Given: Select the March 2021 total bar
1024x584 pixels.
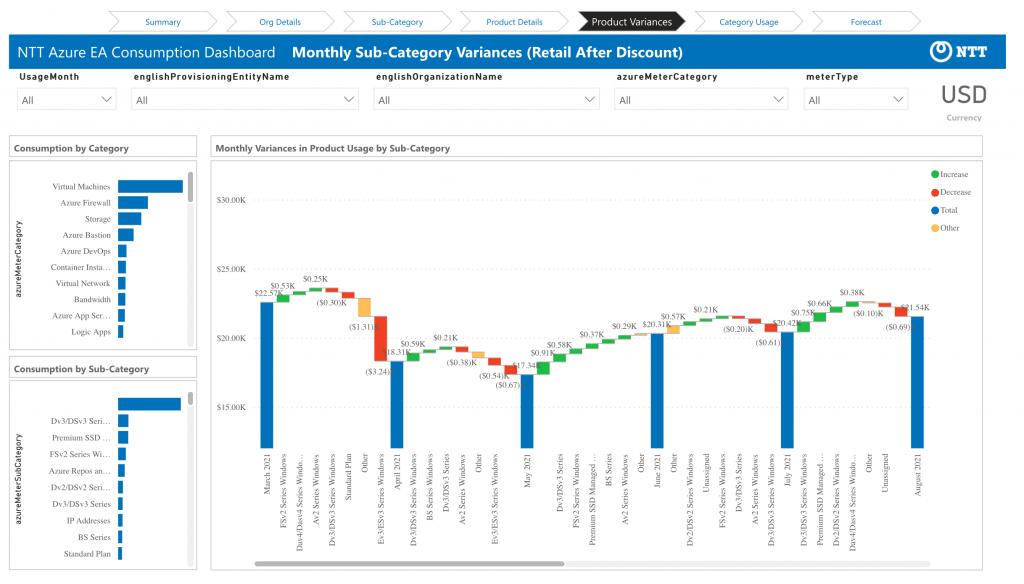Looking at the screenshot, I should [266, 375].
